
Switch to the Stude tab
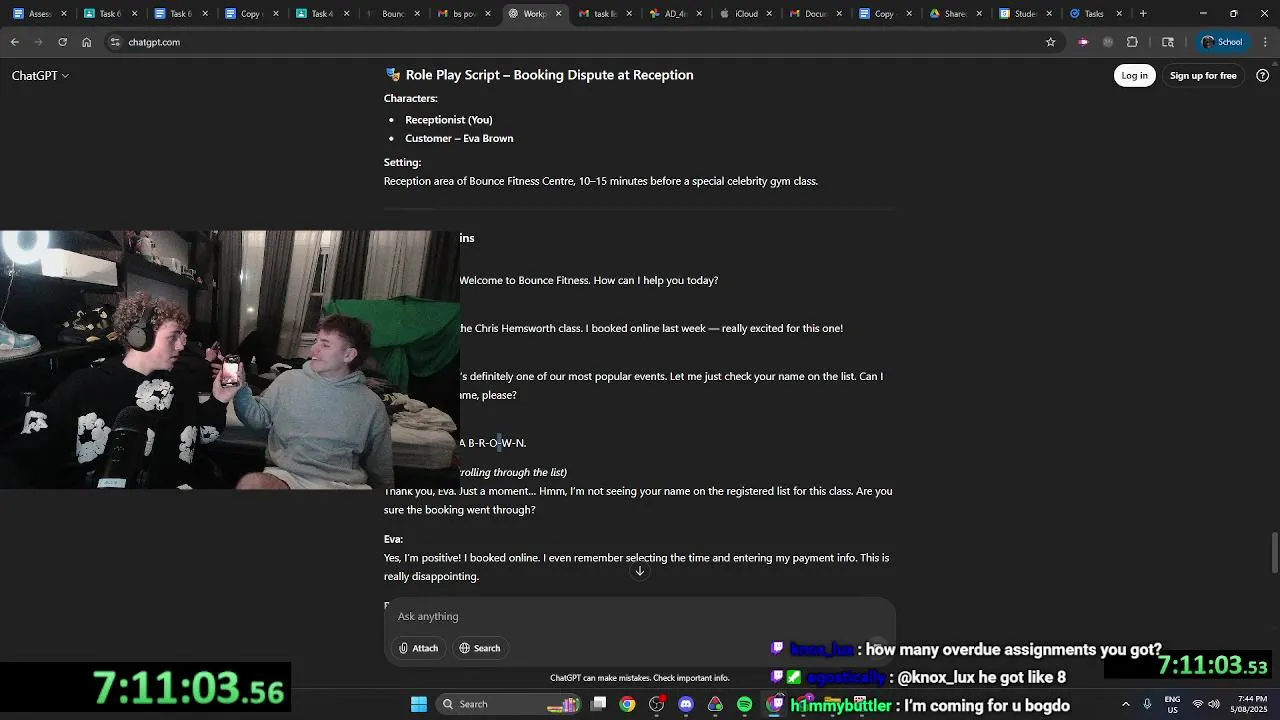(1025, 14)
